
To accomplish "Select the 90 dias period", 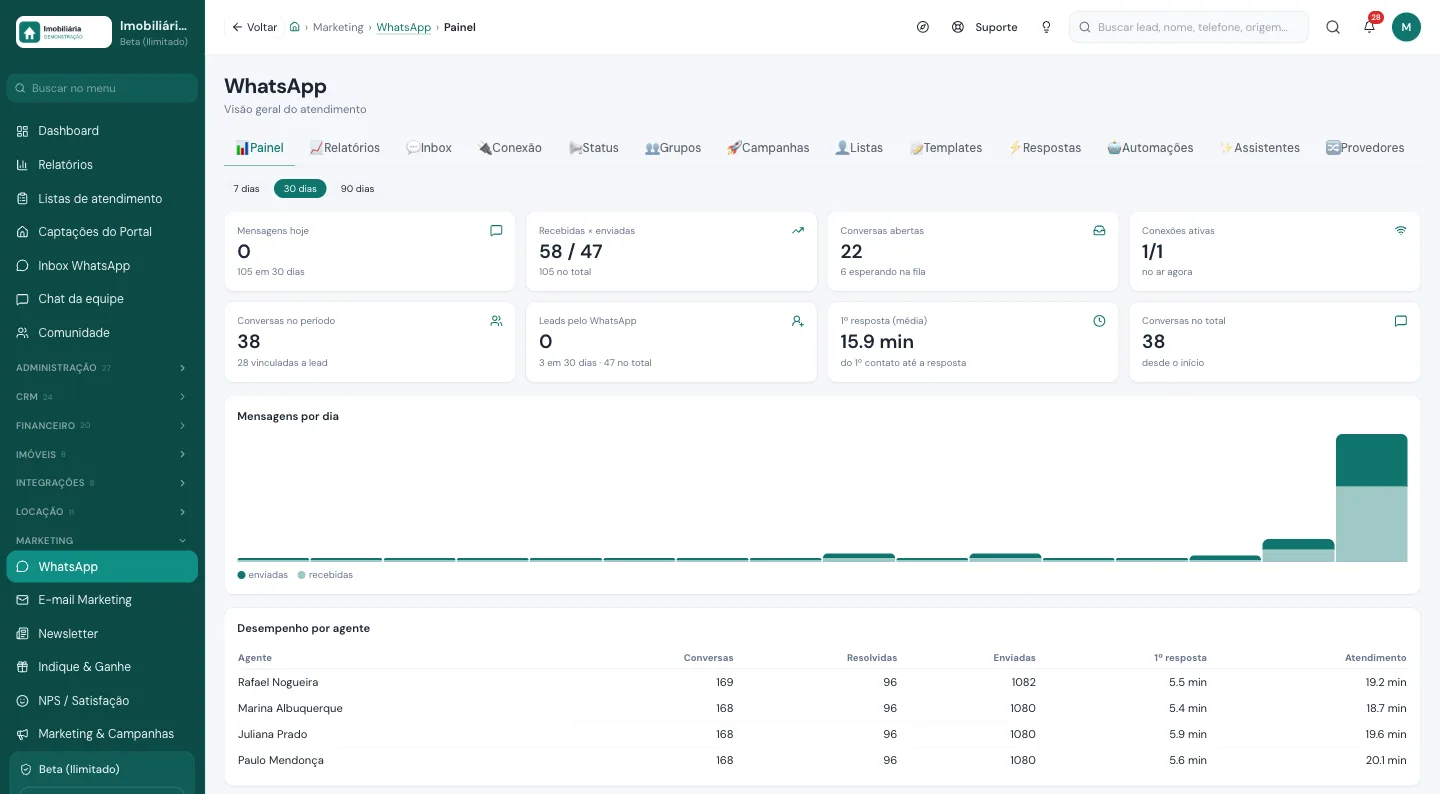I will [x=357, y=188].
